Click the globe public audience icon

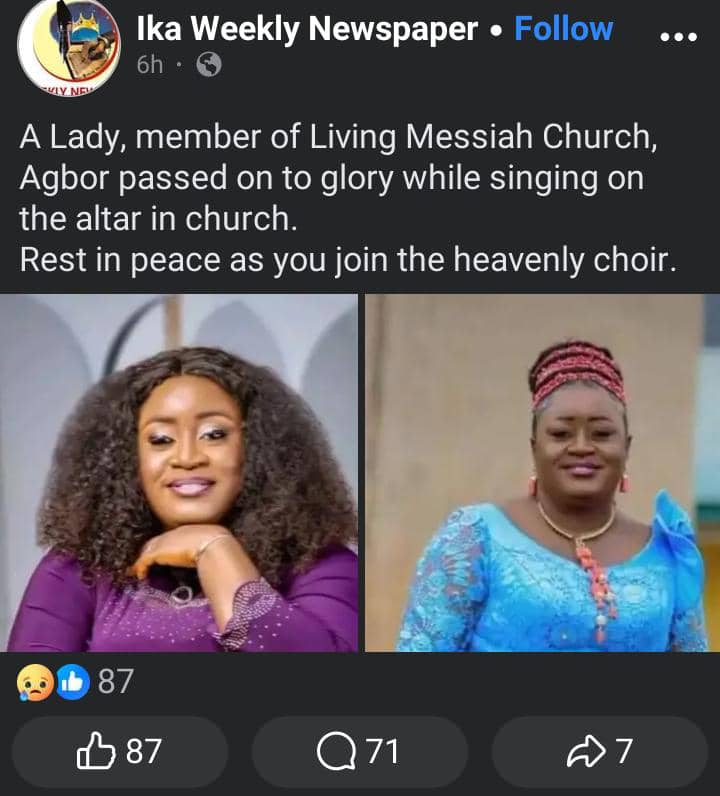coord(209,65)
